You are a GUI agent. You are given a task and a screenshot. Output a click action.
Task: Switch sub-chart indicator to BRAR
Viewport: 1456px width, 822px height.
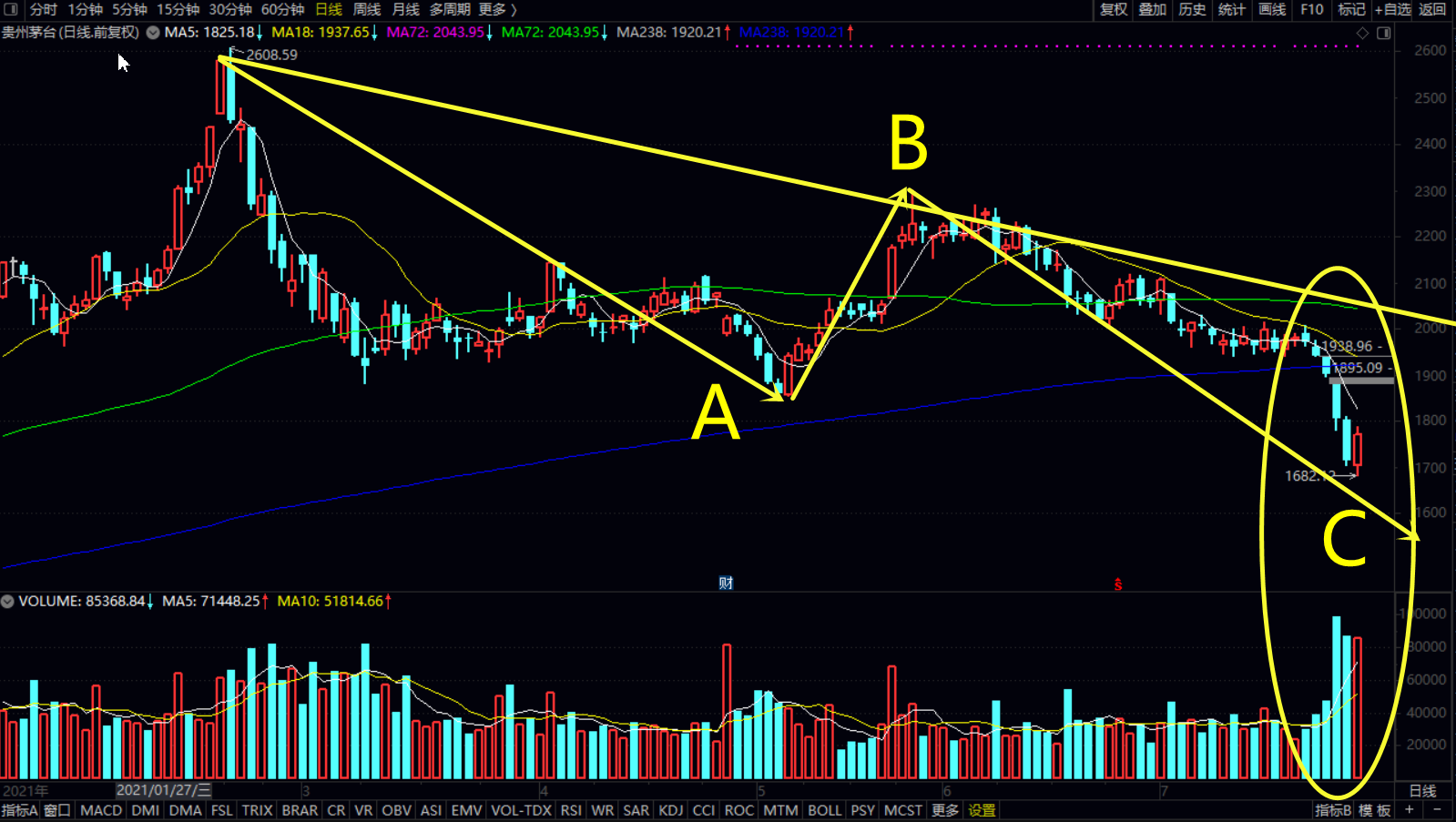[x=300, y=810]
